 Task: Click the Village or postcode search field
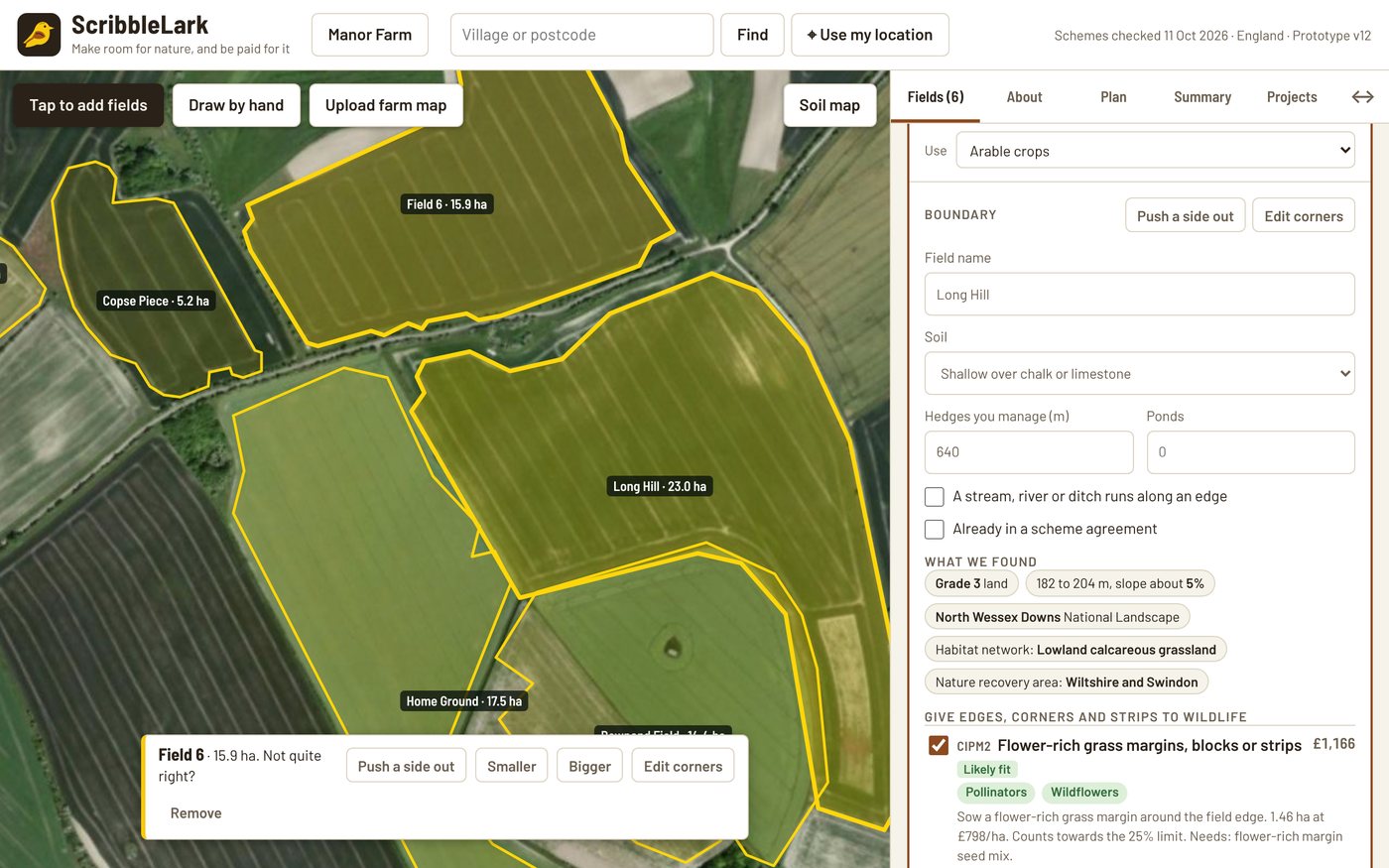[x=581, y=35]
